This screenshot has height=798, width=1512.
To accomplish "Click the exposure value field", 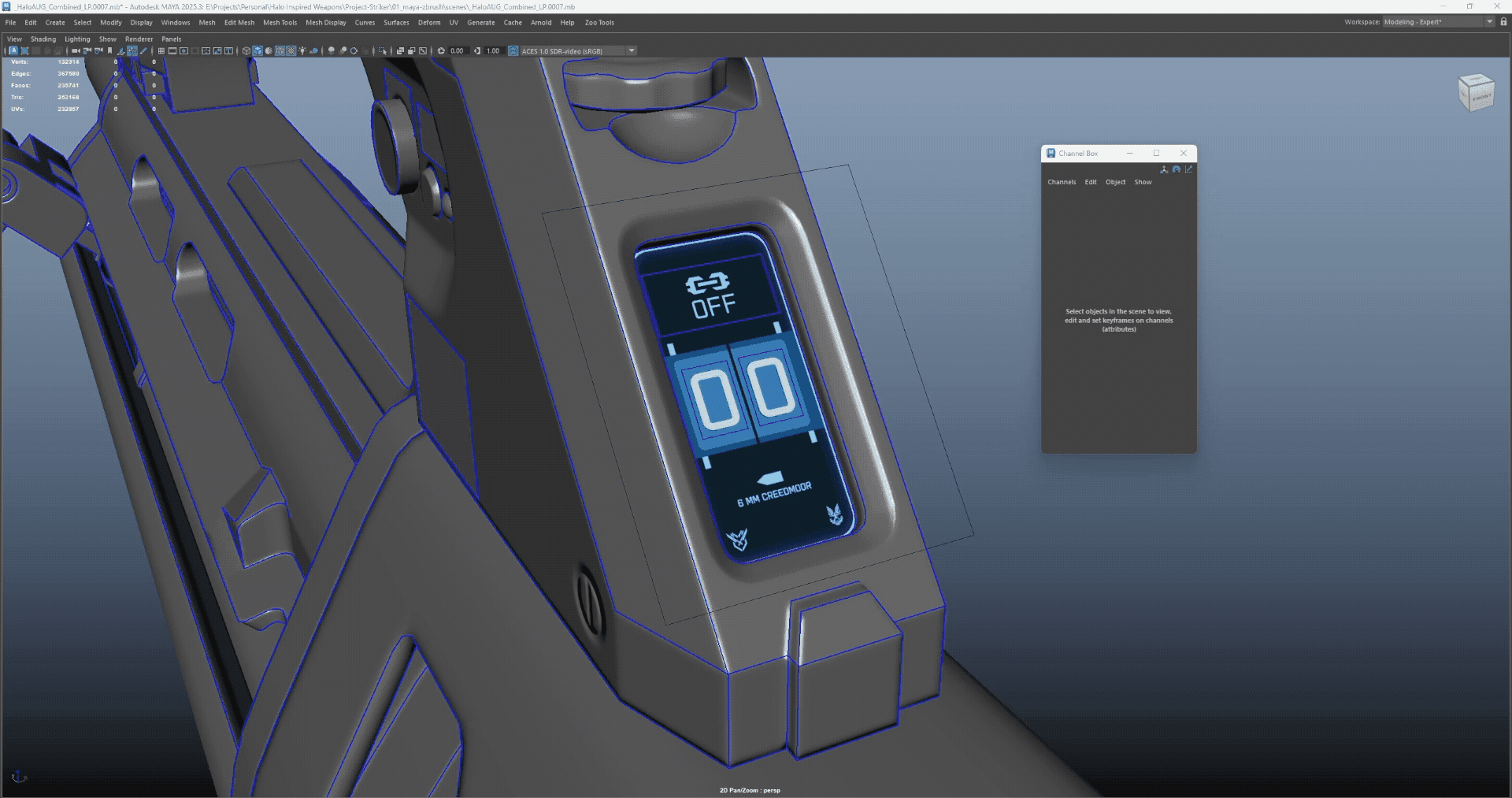I will click(458, 50).
